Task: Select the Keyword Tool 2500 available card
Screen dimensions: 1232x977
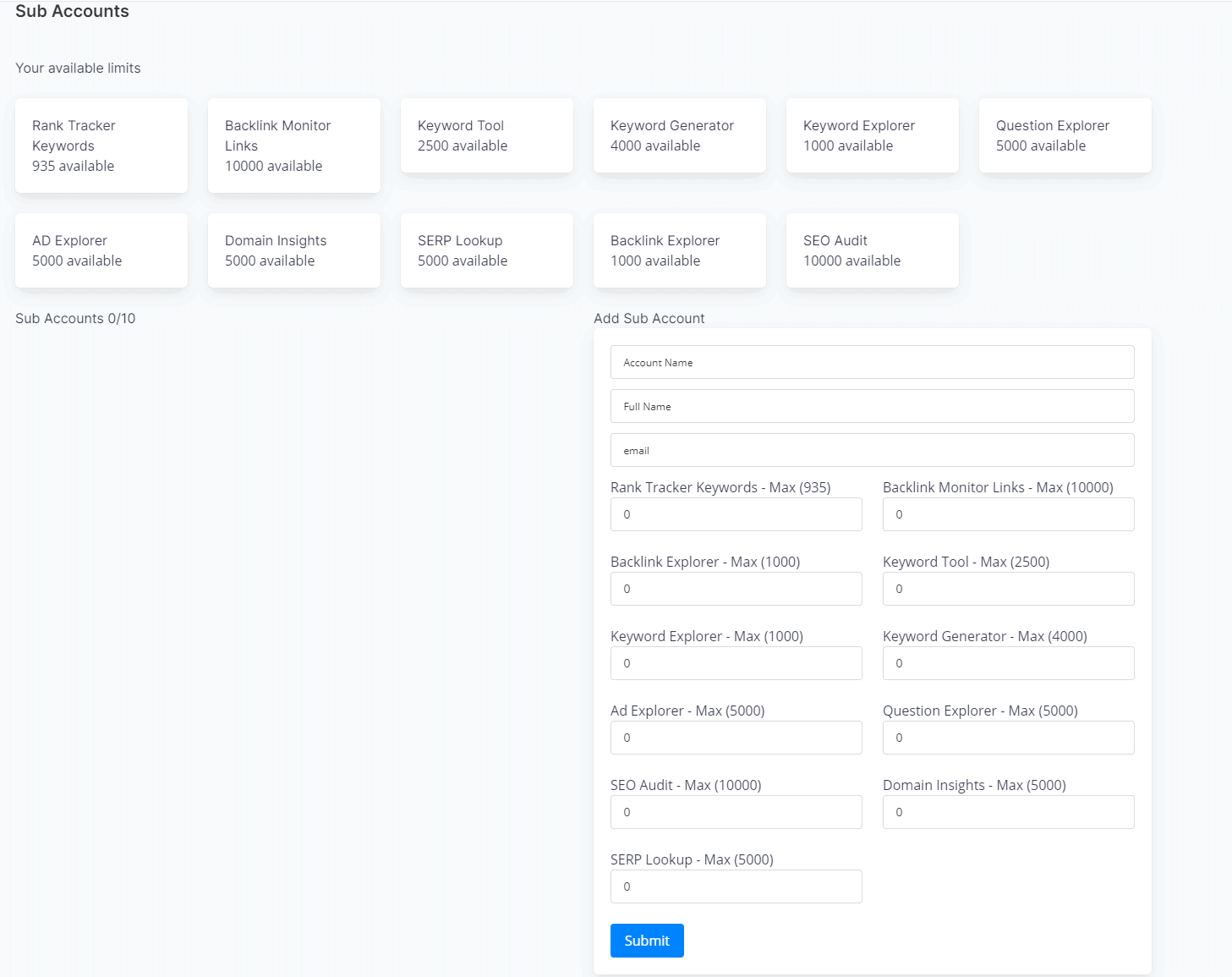Action: point(487,135)
